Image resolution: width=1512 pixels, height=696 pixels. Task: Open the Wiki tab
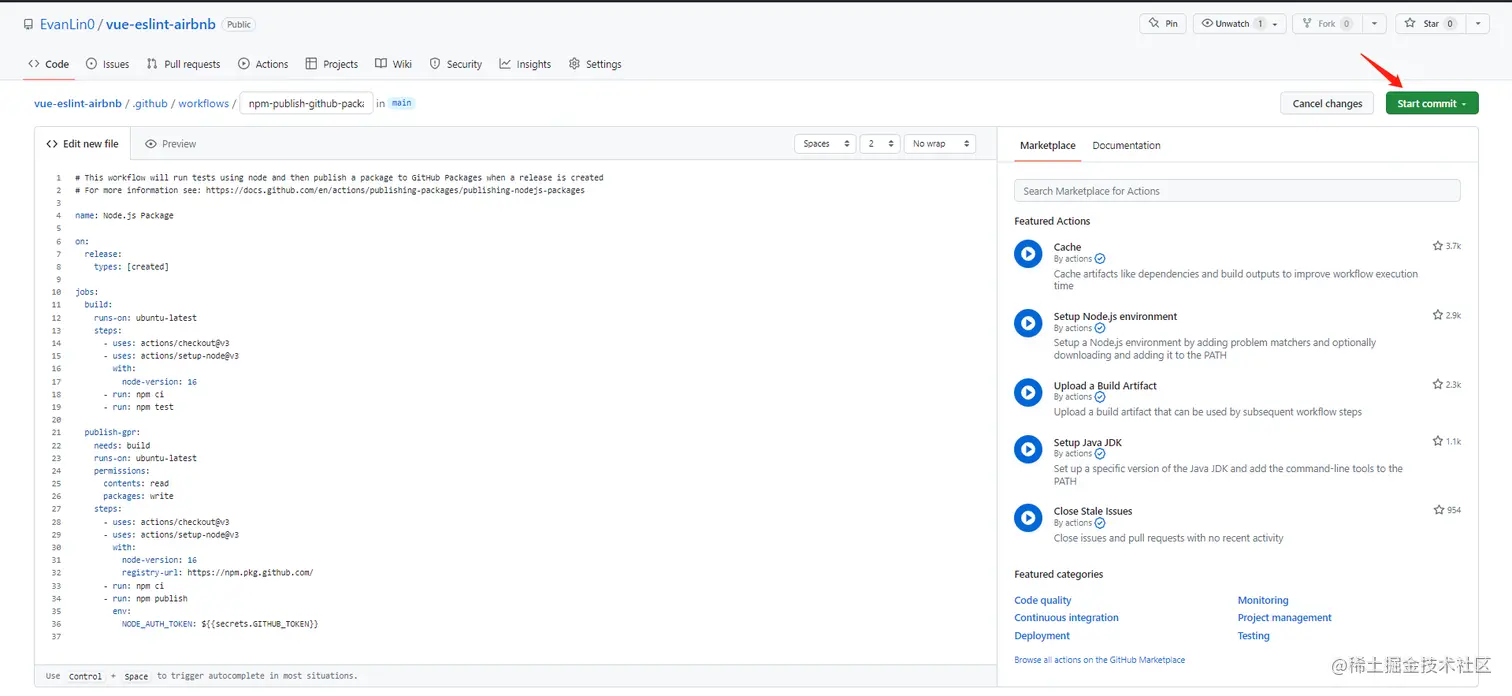393,64
